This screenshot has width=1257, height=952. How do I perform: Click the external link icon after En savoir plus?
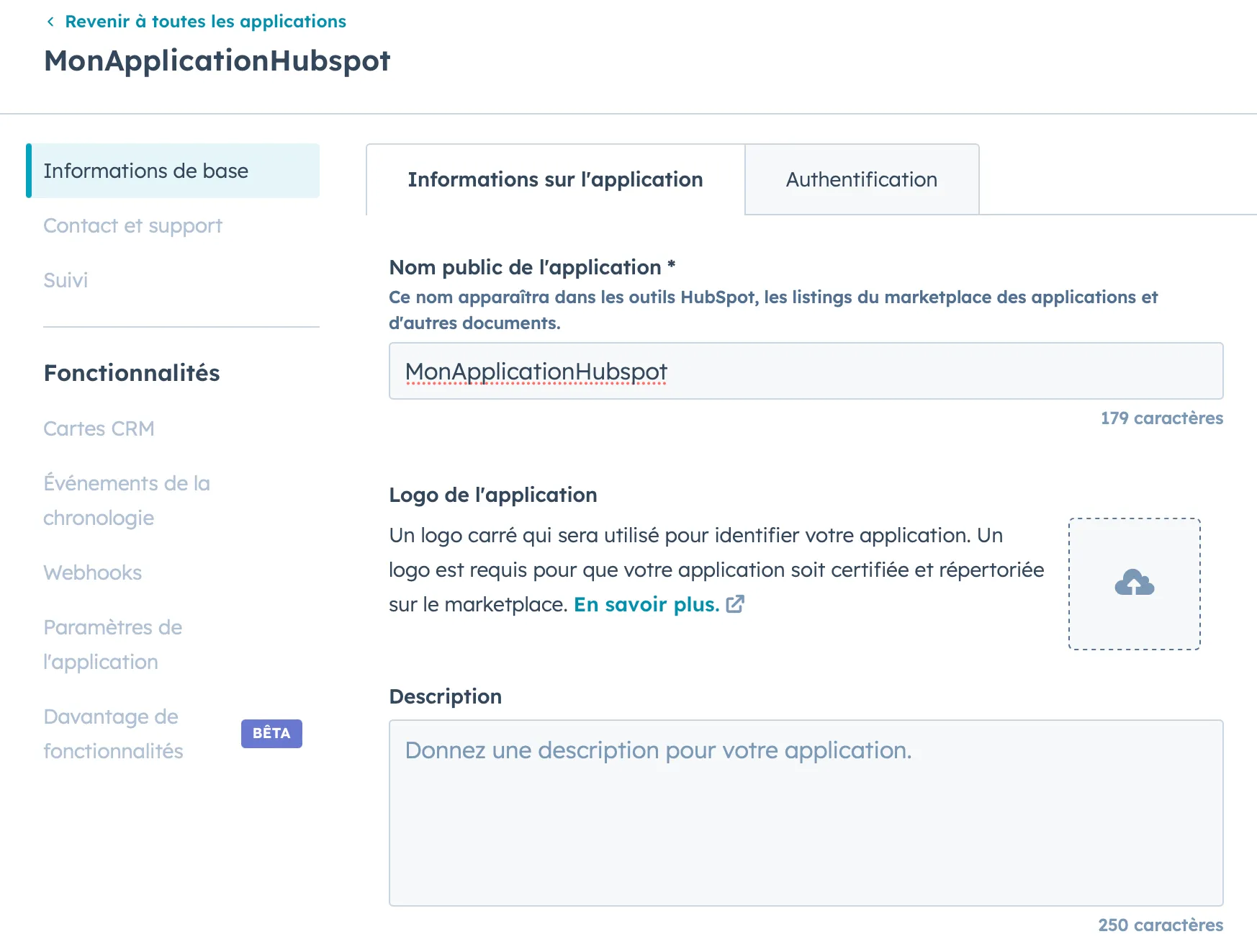[735, 604]
